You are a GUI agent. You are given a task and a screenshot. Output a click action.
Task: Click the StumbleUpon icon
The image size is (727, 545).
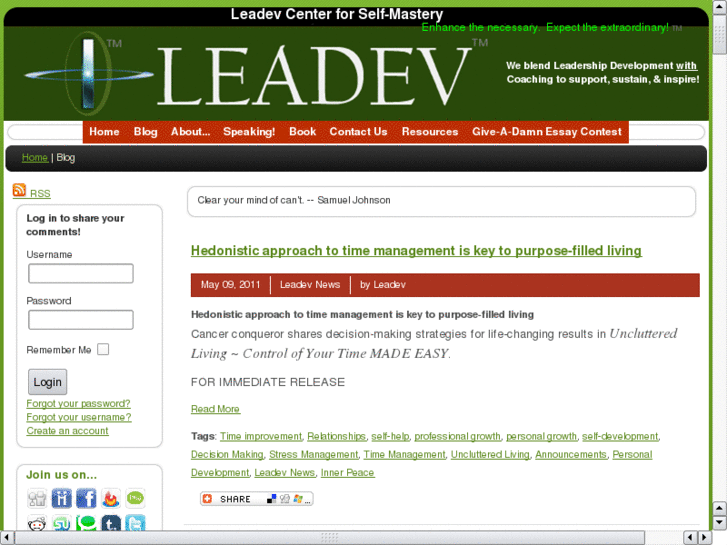point(62,523)
